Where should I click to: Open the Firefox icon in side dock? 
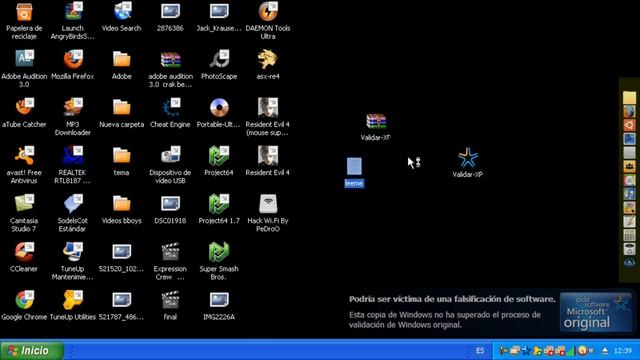tap(629, 111)
